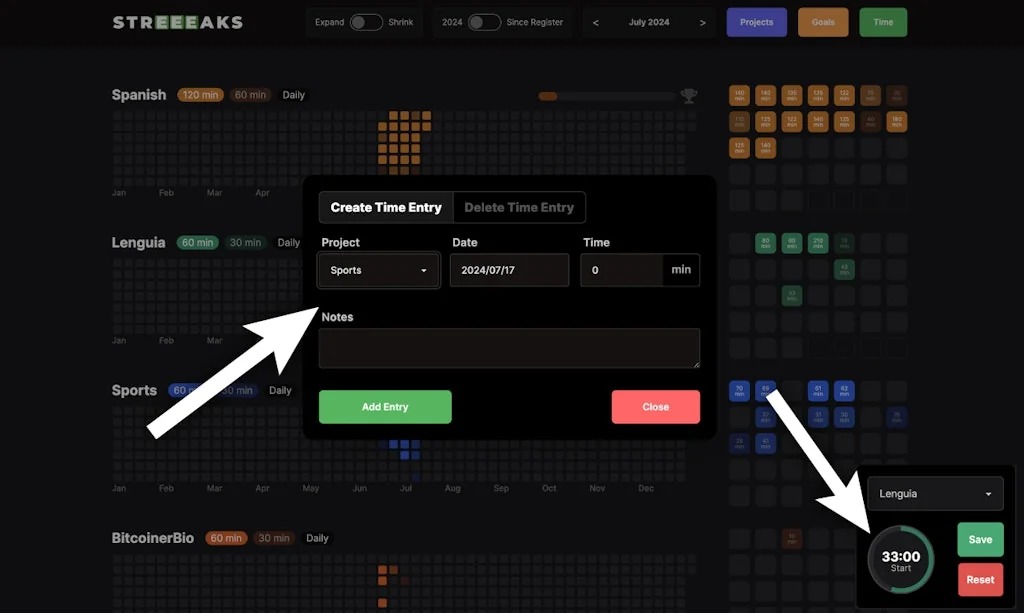
Task: Open the Lenguia project selector near the timer
Action: 934,493
